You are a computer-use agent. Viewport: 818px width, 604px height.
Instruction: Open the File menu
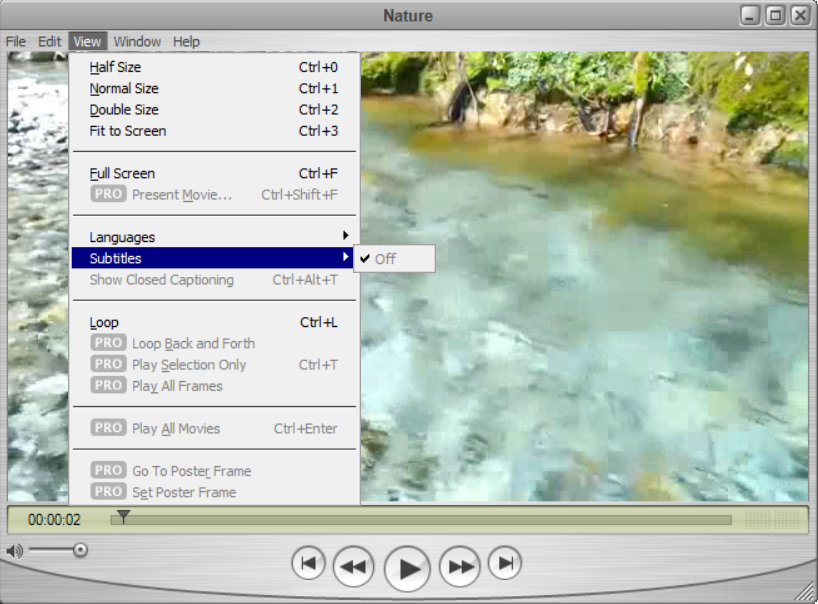16,42
